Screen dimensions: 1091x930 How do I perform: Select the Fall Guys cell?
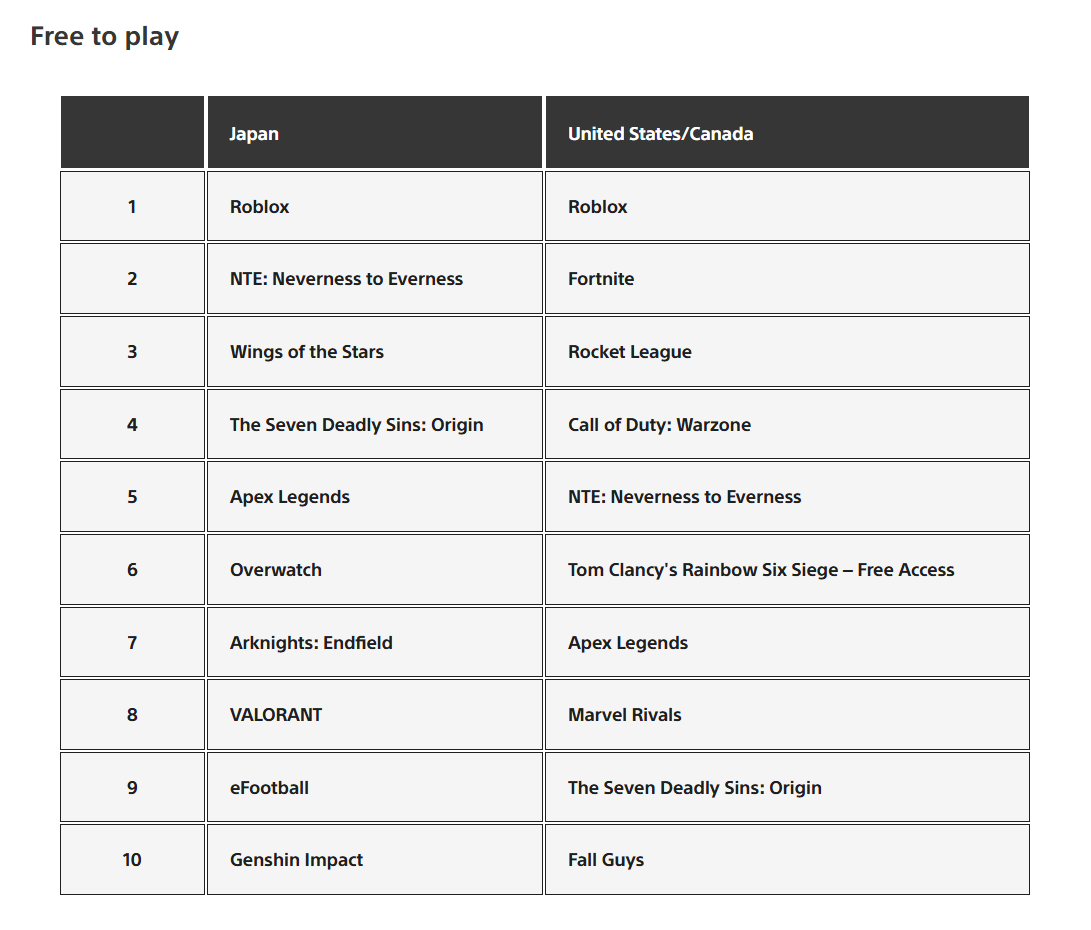click(x=787, y=860)
